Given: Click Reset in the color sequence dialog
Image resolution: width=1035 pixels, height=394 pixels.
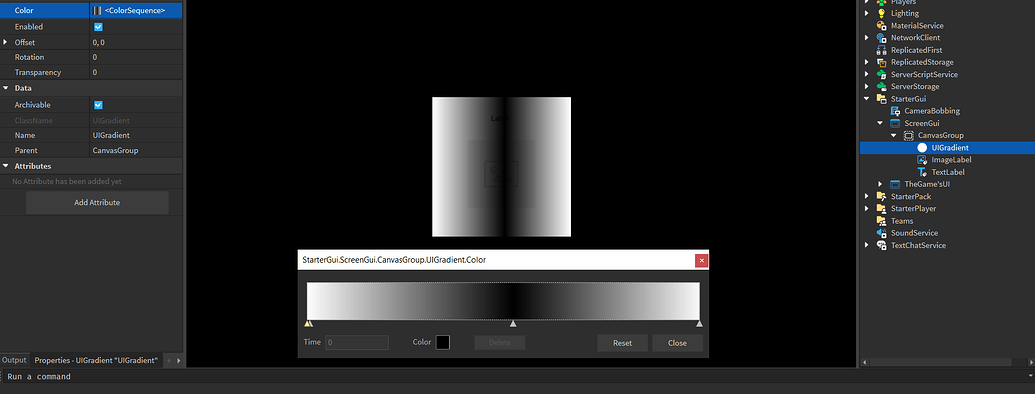Looking at the screenshot, I should (622, 343).
